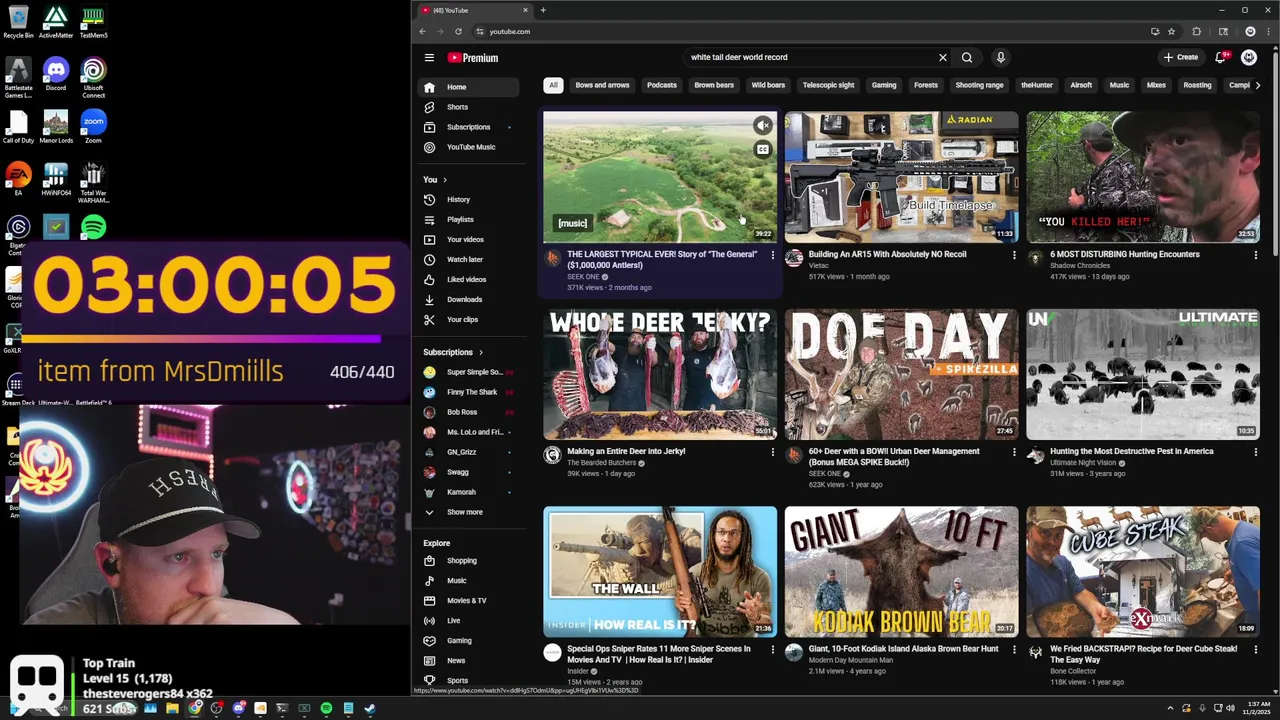This screenshot has width=1280, height=720.
Task: Open a new Chrome tab
Action: 543,10
